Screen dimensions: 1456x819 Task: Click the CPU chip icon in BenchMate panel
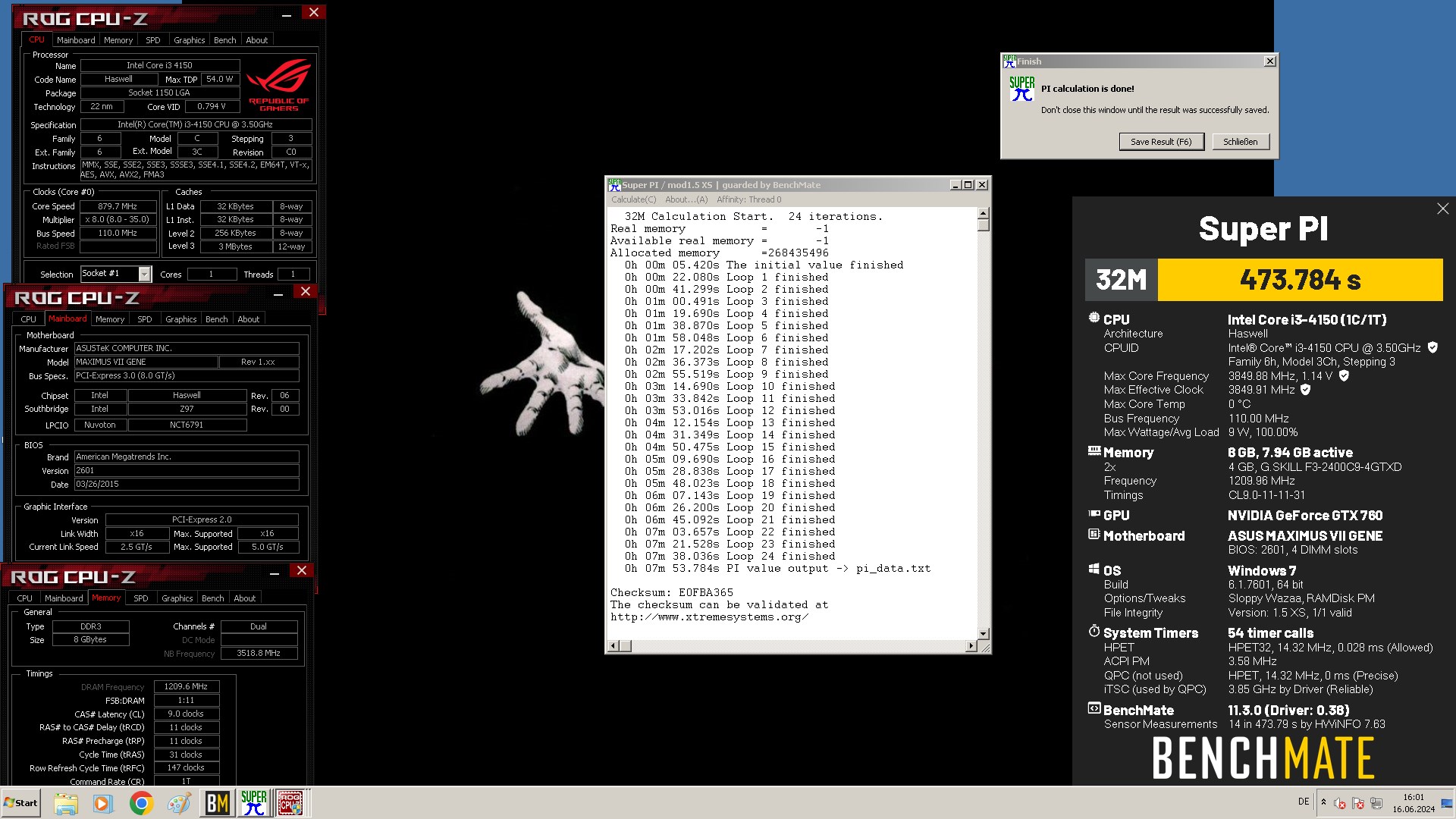[x=1094, y=318]
